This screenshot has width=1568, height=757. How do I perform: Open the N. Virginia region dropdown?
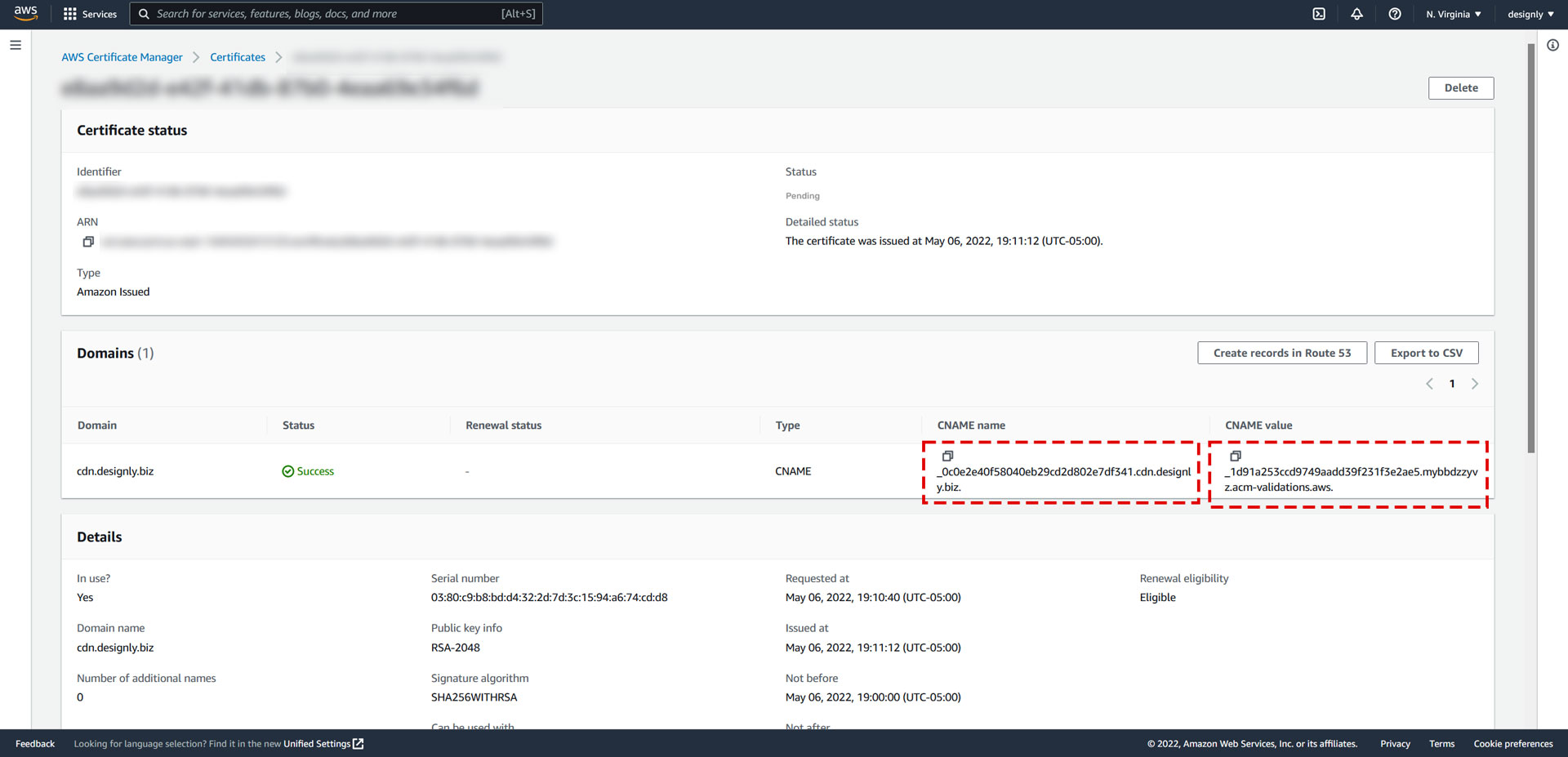(x=1453, y=14)
